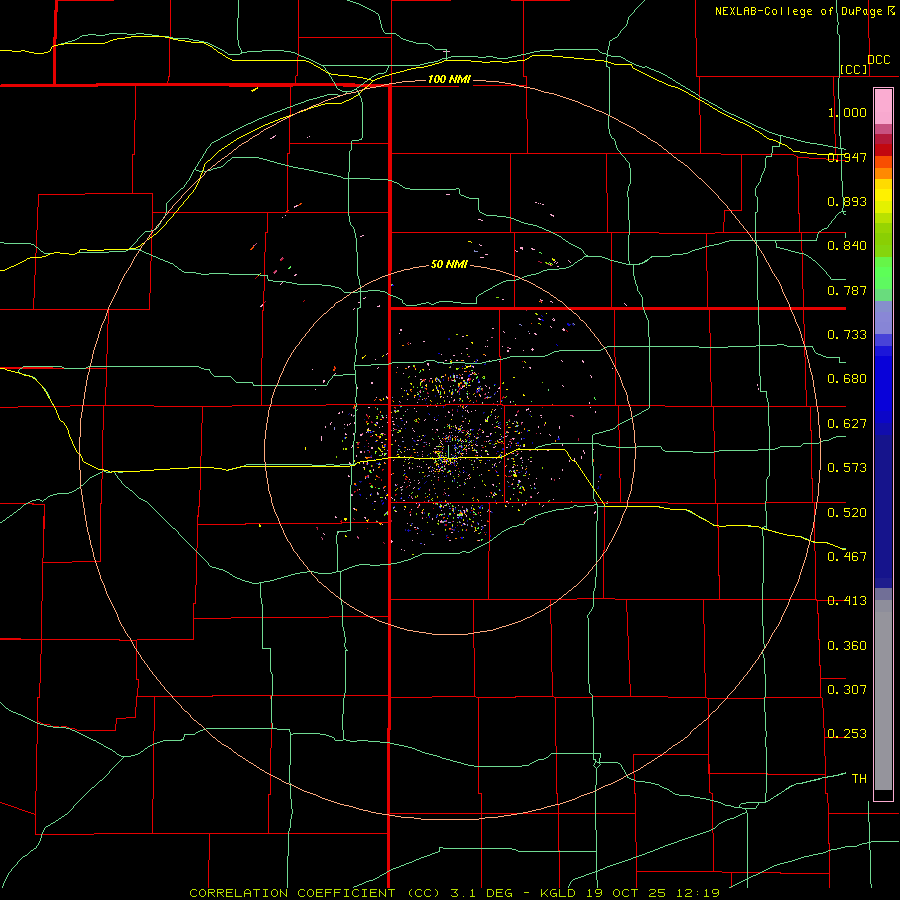Click the 0.467 color scale value
The width and height of the screenshot is (900, 900).
point(847,557)
